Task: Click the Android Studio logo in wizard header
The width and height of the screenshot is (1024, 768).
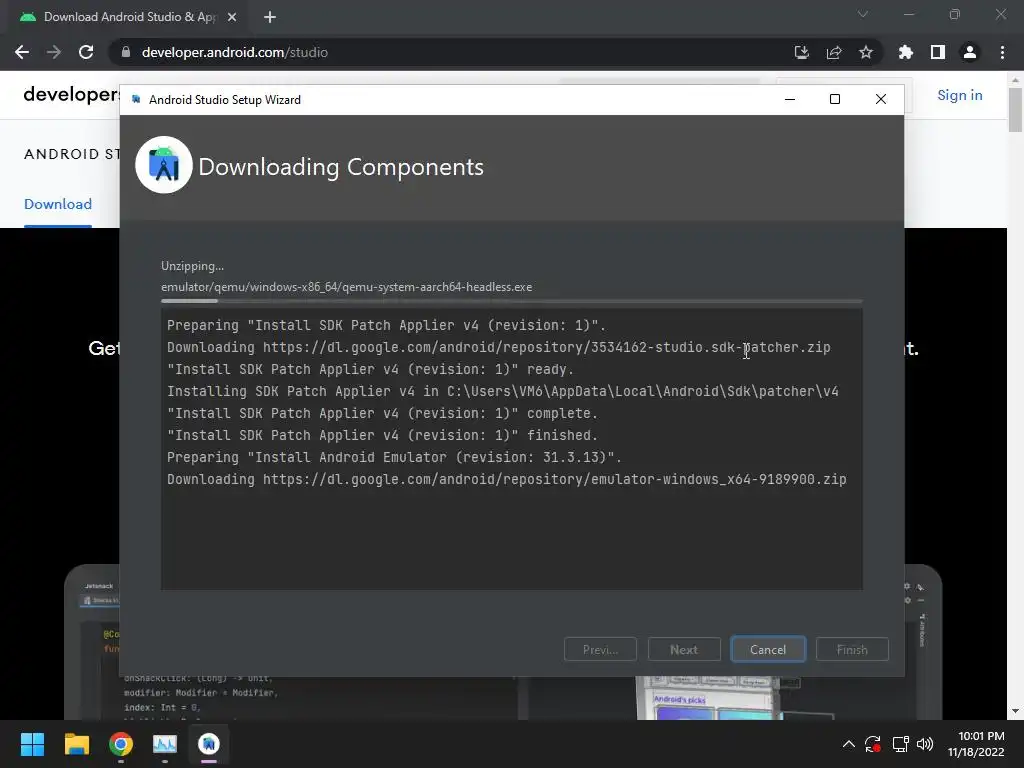Action: [164, 165]
